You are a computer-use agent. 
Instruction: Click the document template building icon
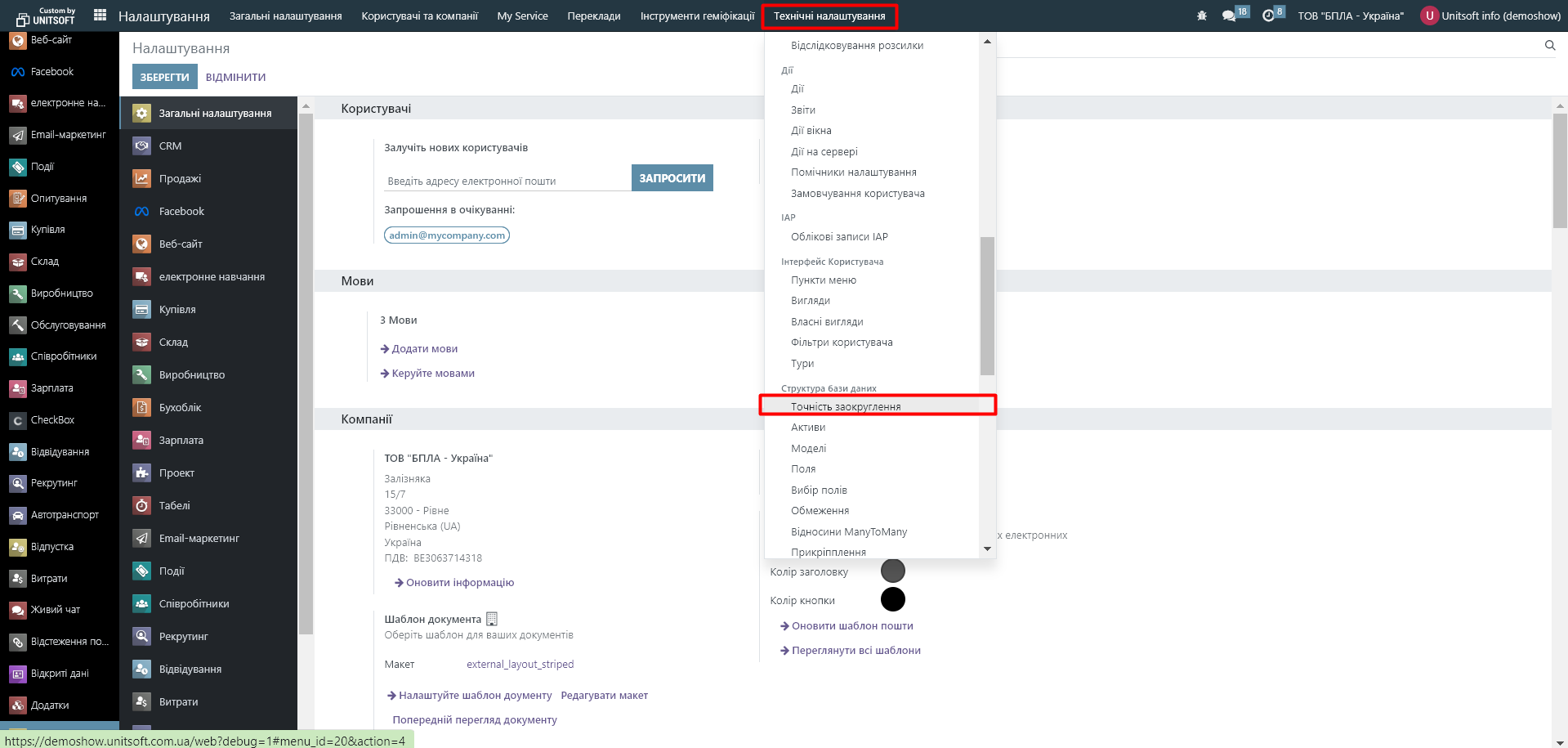click(x=492, y=619)
